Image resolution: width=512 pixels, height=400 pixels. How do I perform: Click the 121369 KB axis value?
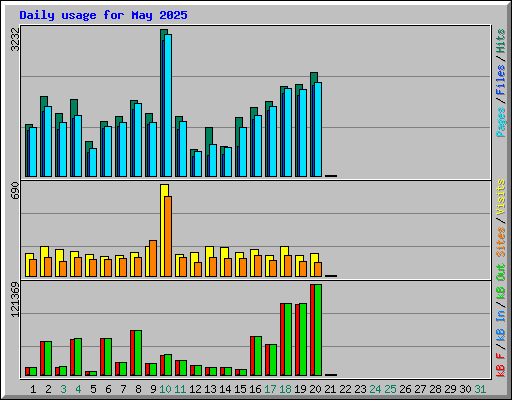tap(15, 299)
